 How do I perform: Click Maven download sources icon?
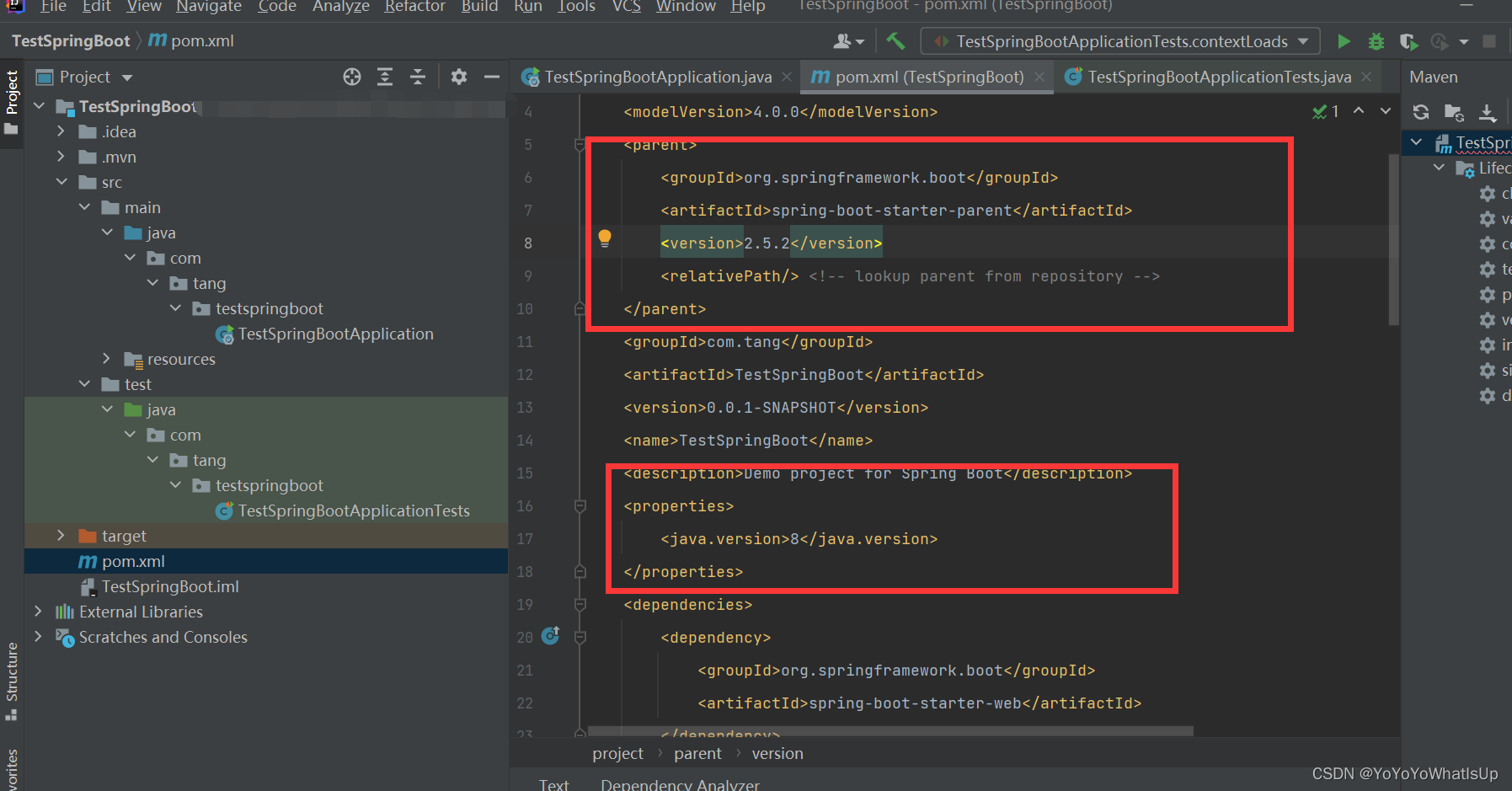click(x=1488, y=112)
